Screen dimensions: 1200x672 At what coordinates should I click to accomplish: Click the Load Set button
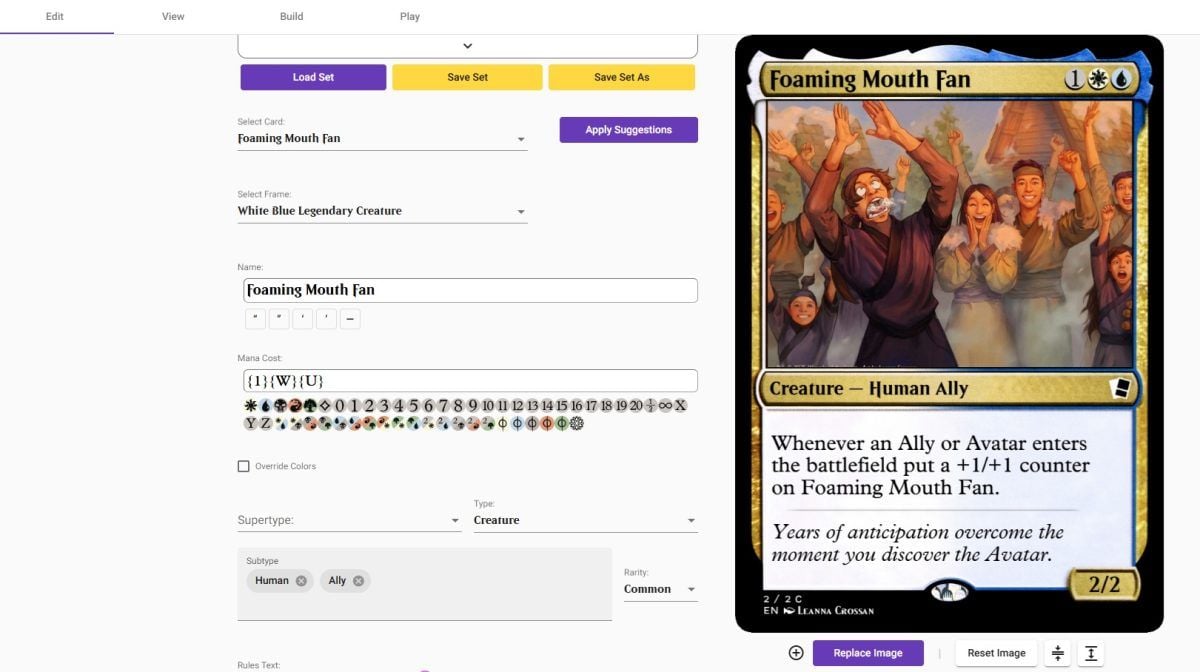click(x=313, y=77)
